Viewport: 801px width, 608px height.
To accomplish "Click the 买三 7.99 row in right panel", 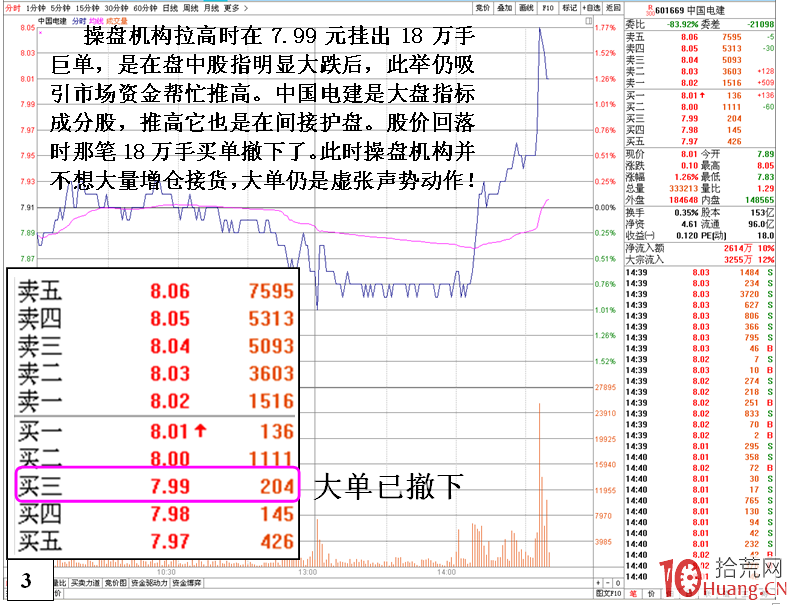I will point(700,119).
